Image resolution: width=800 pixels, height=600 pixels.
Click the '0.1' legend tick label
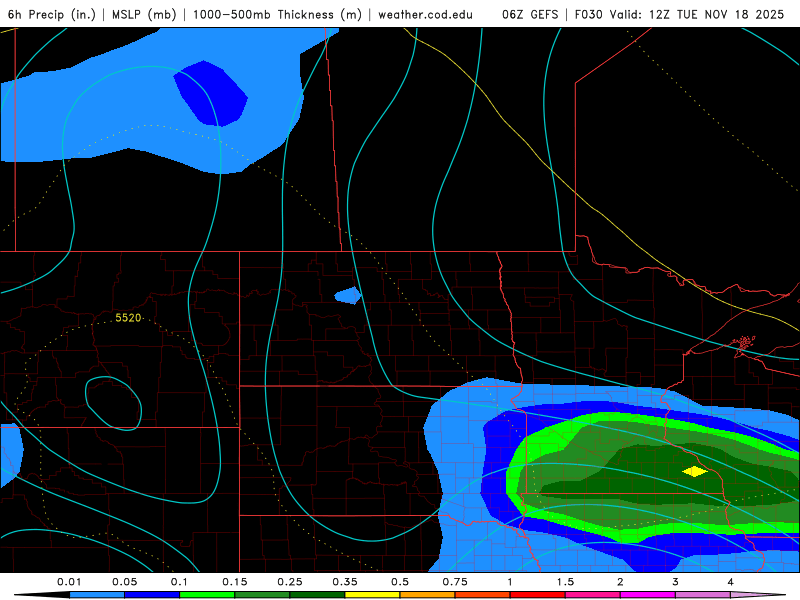[179, 582]
